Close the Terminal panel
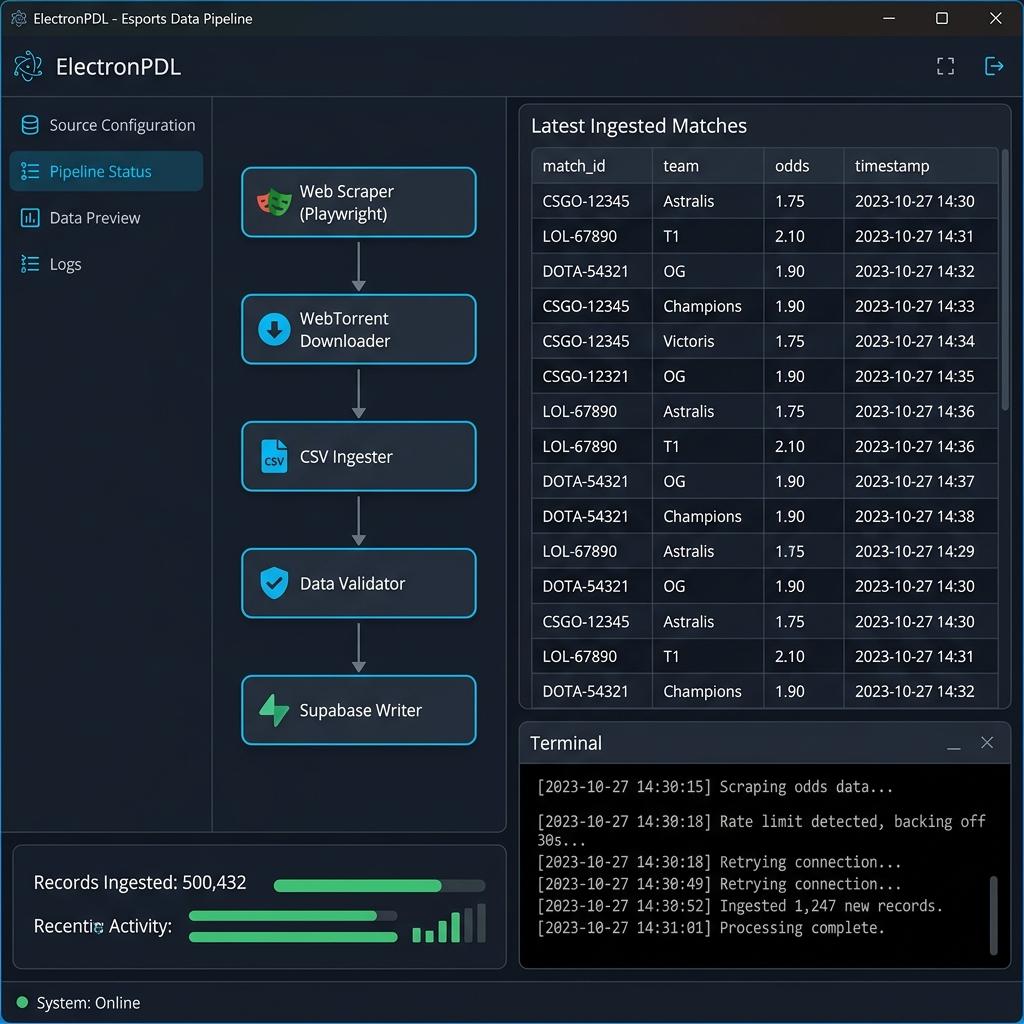Viewport: 1024px width, 1024px height. click(987, 743)
